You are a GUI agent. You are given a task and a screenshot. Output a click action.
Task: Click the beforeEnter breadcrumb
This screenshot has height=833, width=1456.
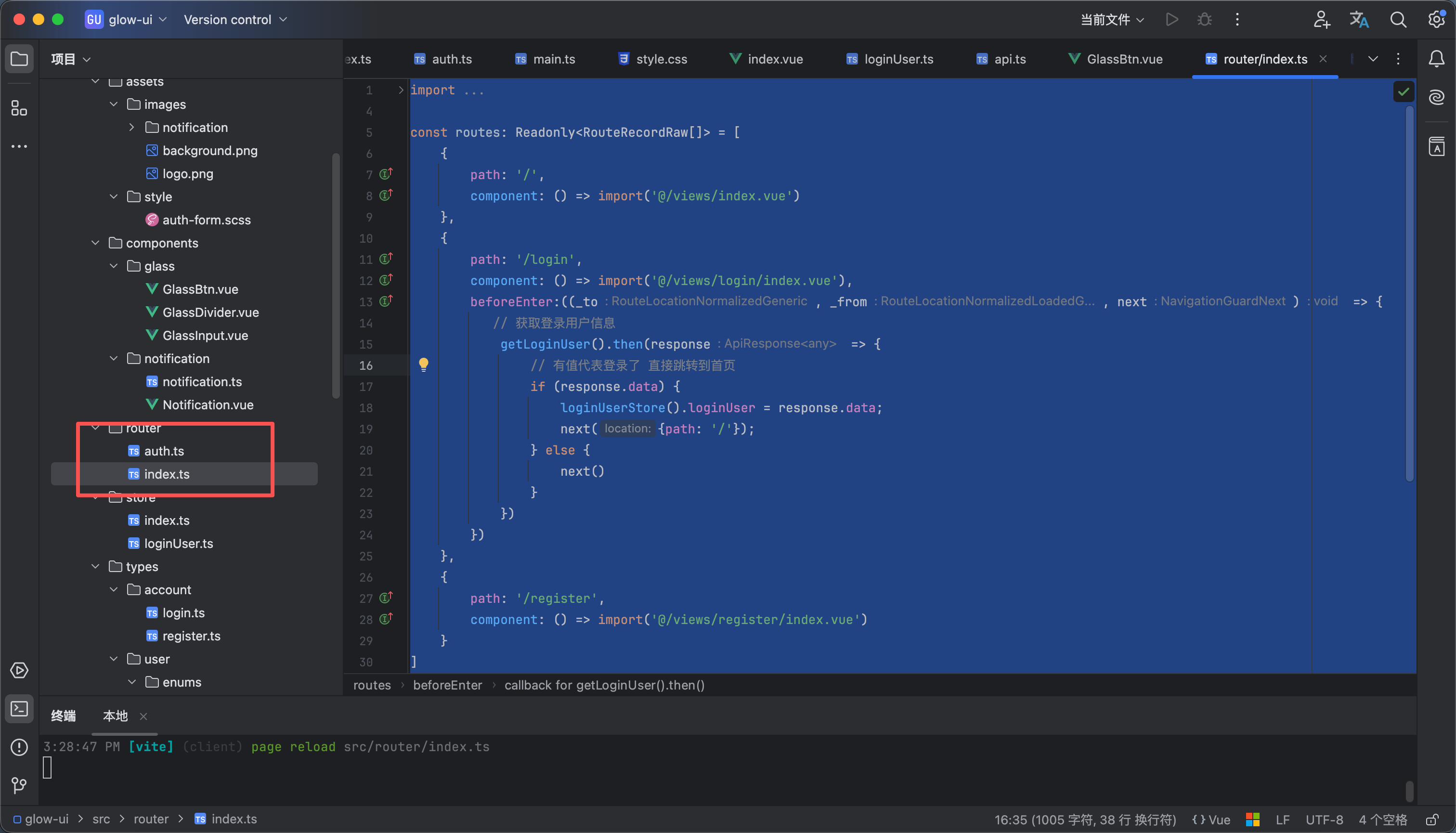point(447,685)
